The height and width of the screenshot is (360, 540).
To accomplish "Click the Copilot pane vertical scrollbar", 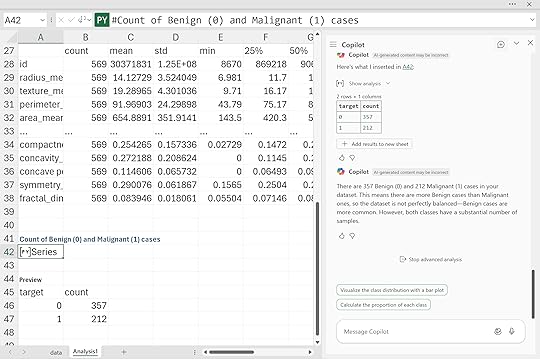I will [x=533, y=294].
